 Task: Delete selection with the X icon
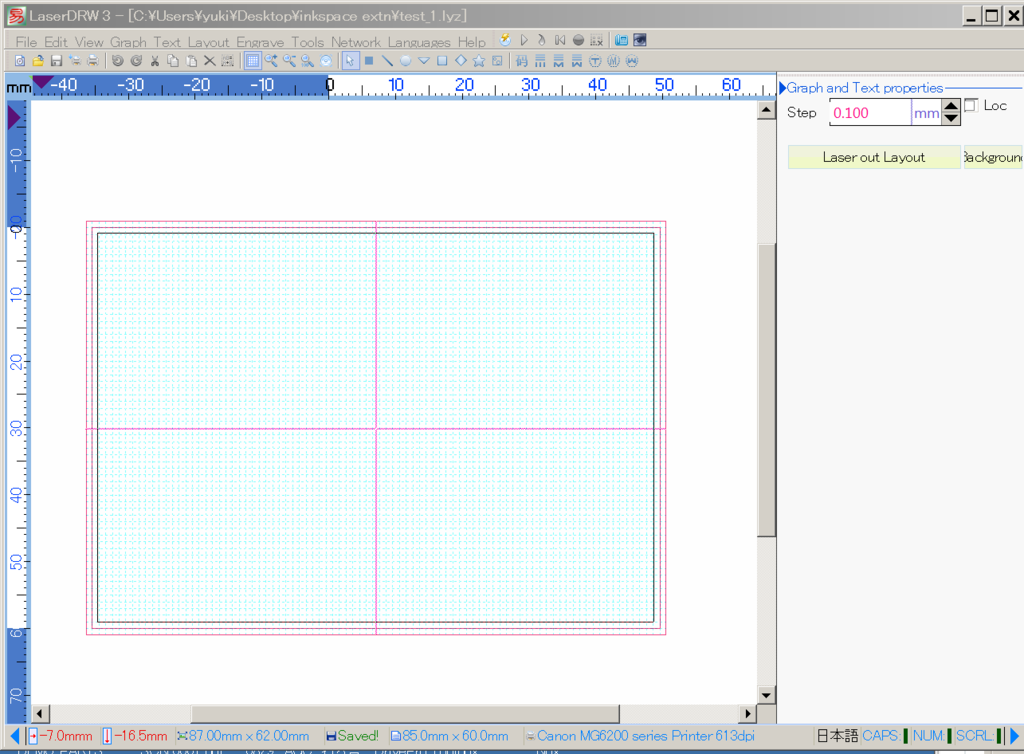pyautogui.click(x=210, y=61)
